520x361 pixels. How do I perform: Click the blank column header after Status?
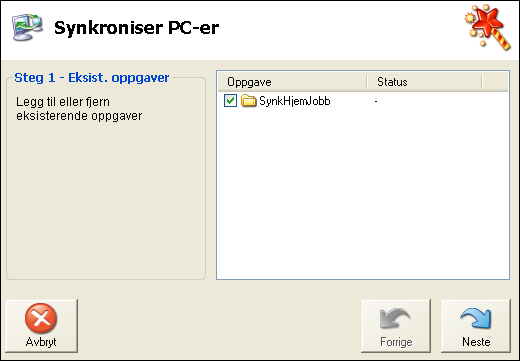click(495, 82)
